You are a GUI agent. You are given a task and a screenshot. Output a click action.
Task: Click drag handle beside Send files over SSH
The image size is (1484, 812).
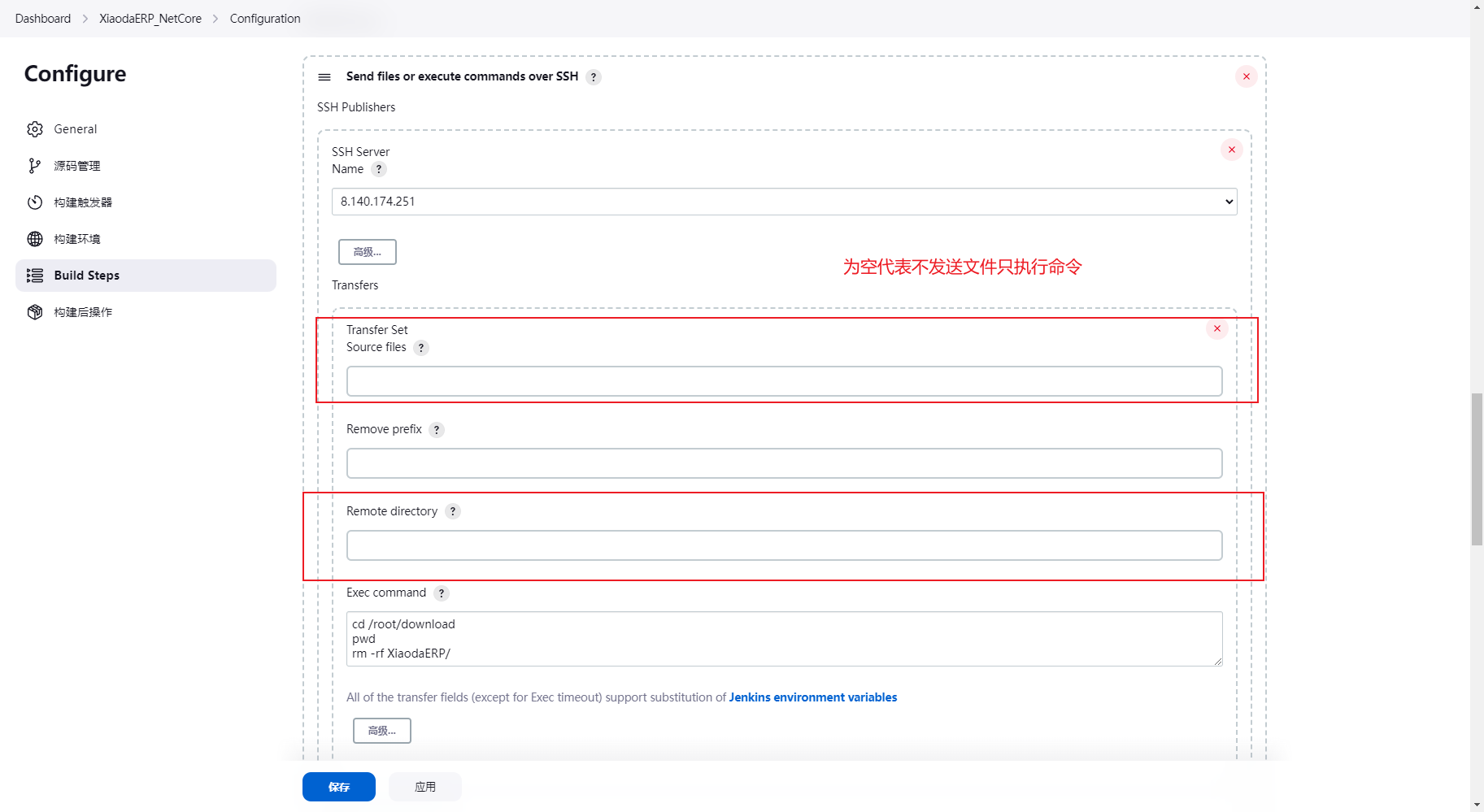coord(324,77)
